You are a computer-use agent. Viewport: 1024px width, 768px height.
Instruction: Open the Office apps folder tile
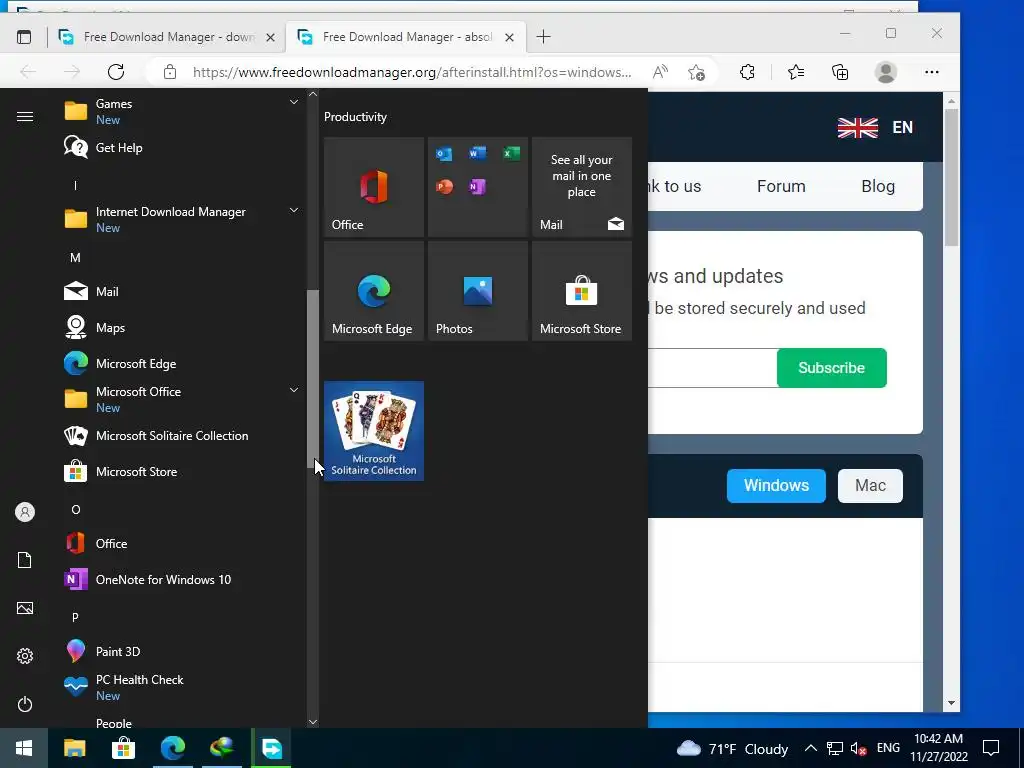coord(477,187)
